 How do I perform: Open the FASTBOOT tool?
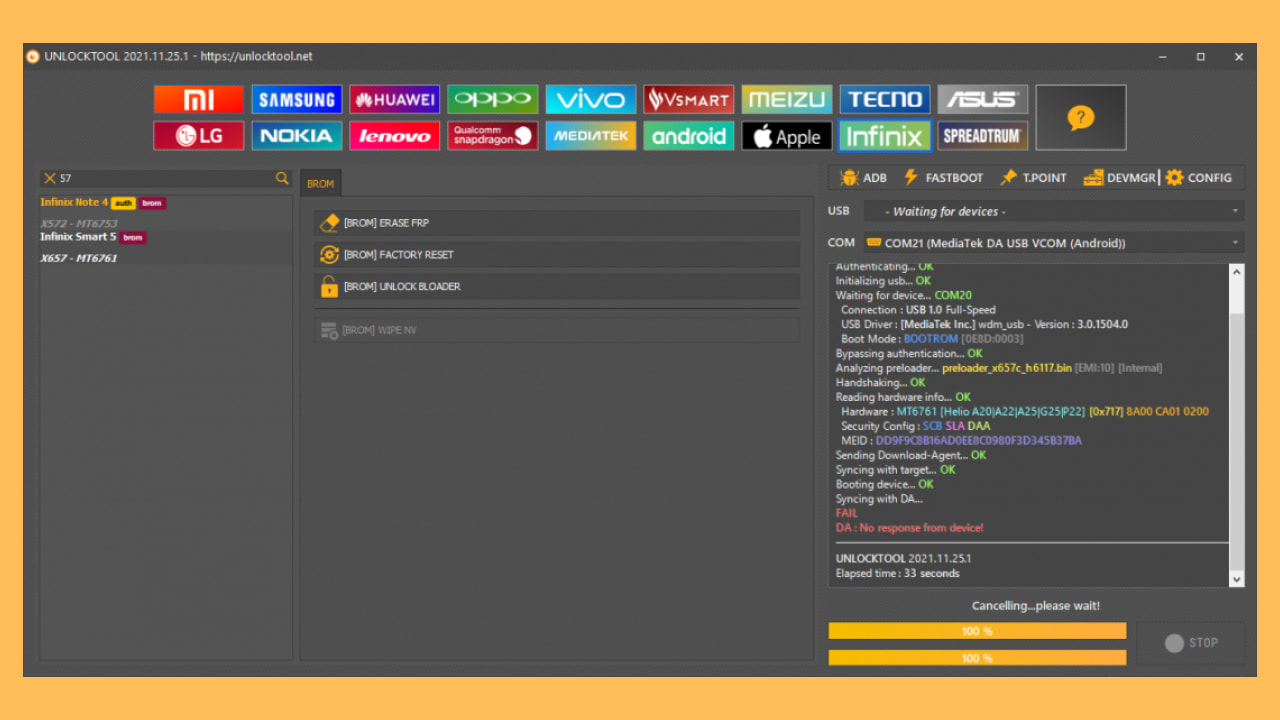pyautogui.click(x=943, y=178)
